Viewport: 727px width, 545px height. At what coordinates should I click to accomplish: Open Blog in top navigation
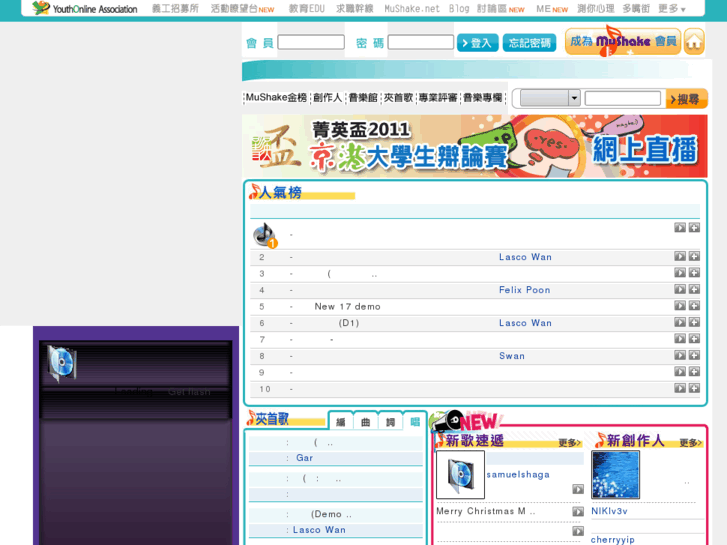(459, 8)
